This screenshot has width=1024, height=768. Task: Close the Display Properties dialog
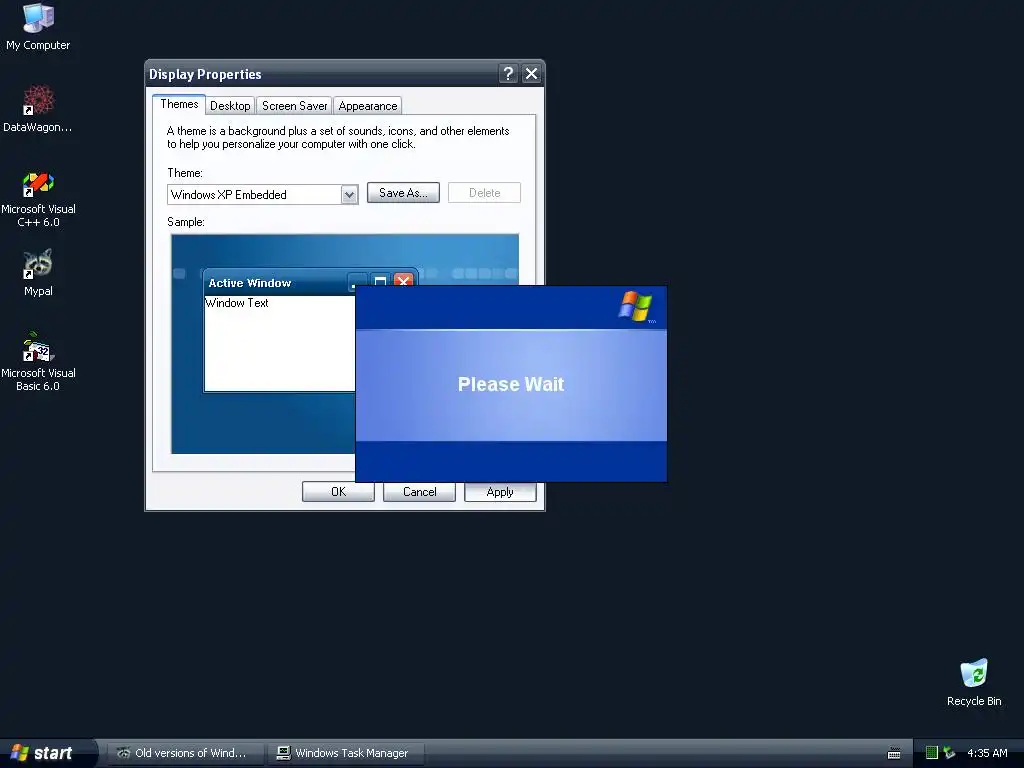tap(532, 74)
